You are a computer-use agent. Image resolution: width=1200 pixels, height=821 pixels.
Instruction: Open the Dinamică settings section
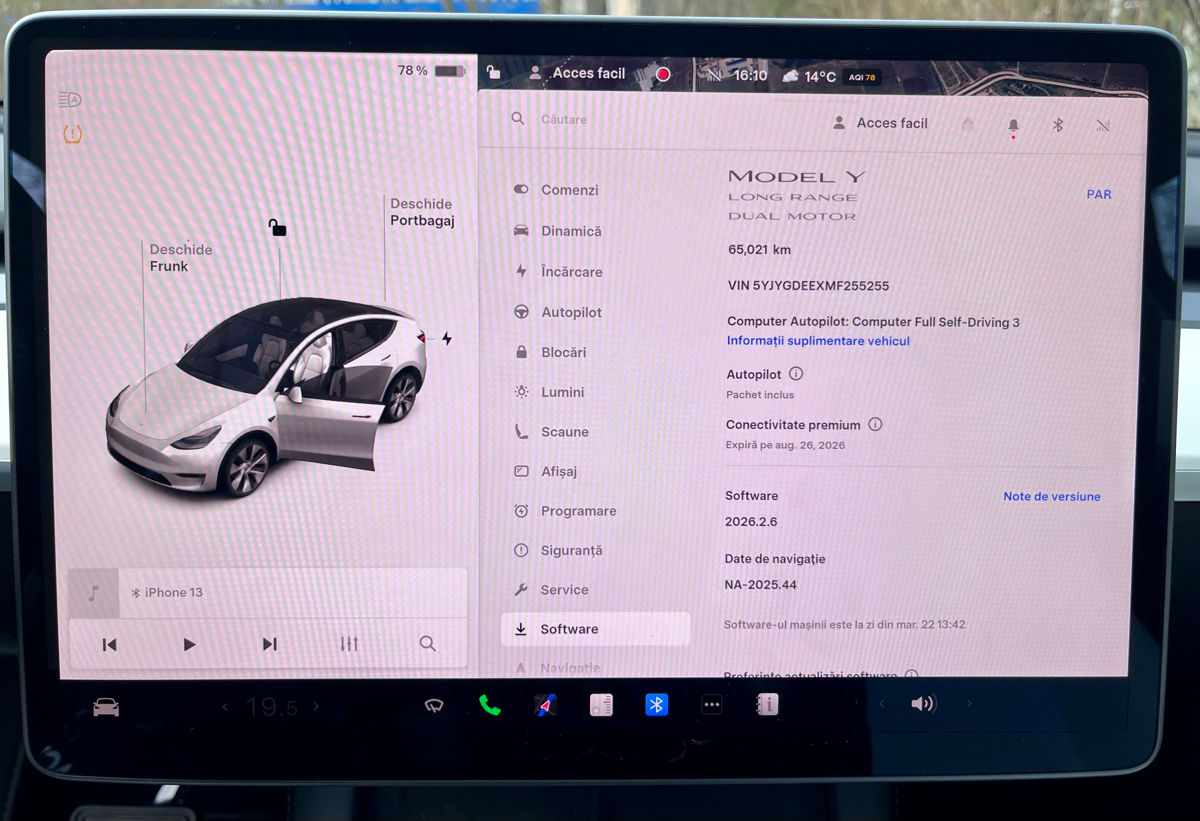coord(558,231)
